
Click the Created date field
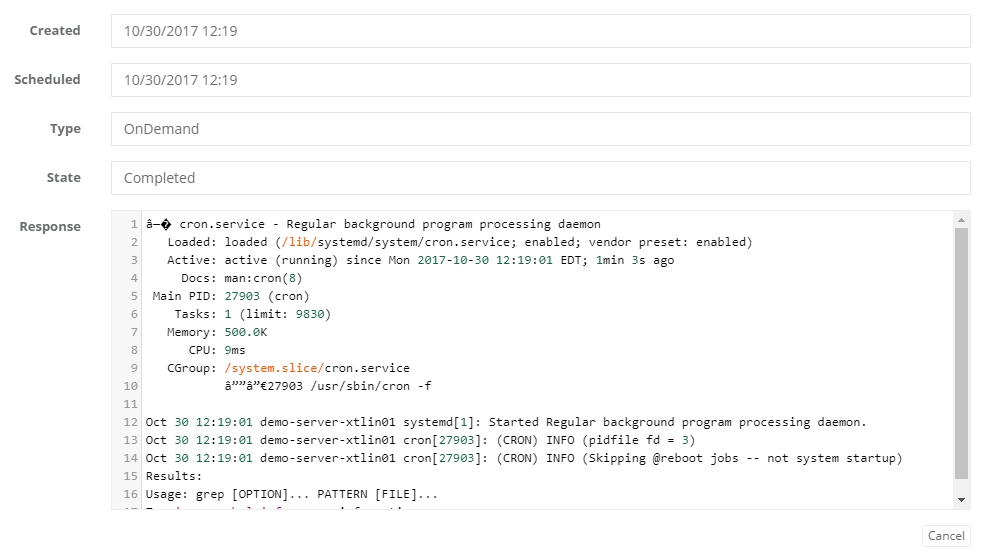(540, 31)
